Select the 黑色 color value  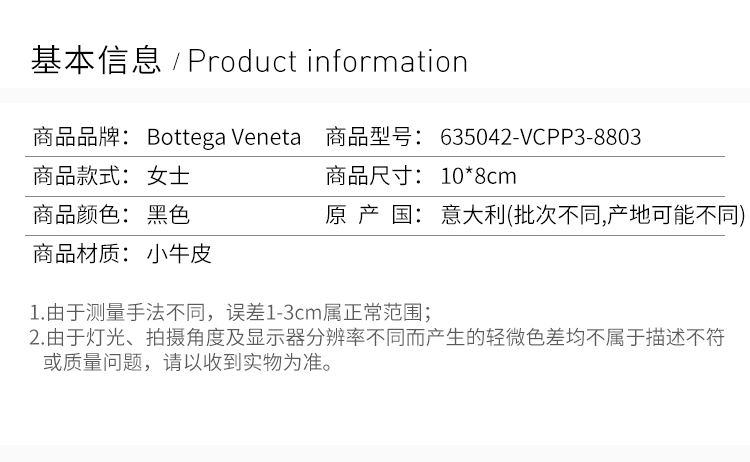pos(168,215)
